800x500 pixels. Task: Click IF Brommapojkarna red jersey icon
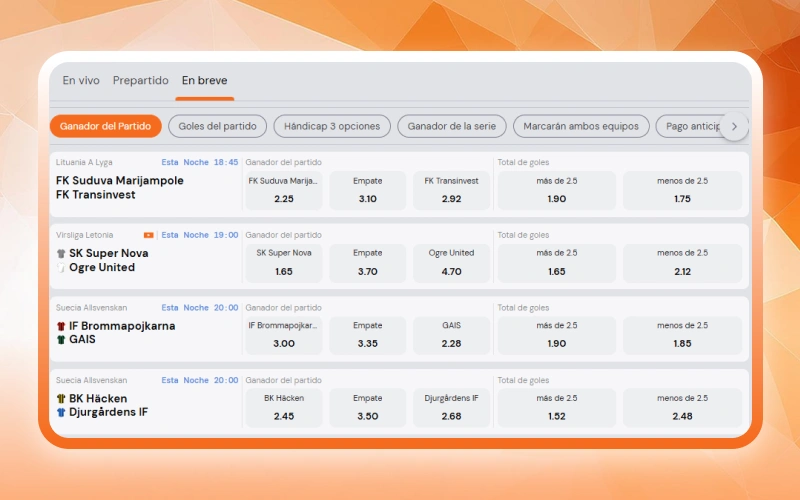61,326
